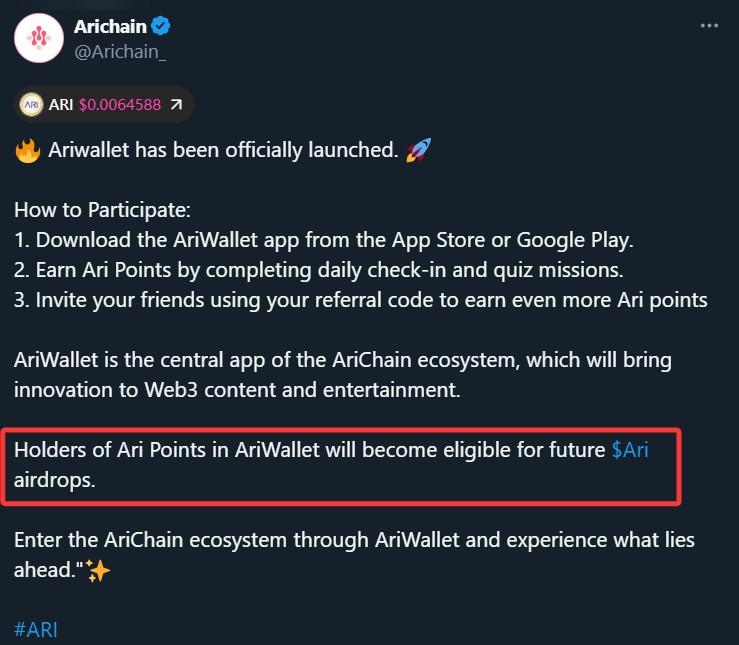The height and width of the screenshot is (645, 739).
Task: Open the Arichain display name link
Action: pos(110,26)
